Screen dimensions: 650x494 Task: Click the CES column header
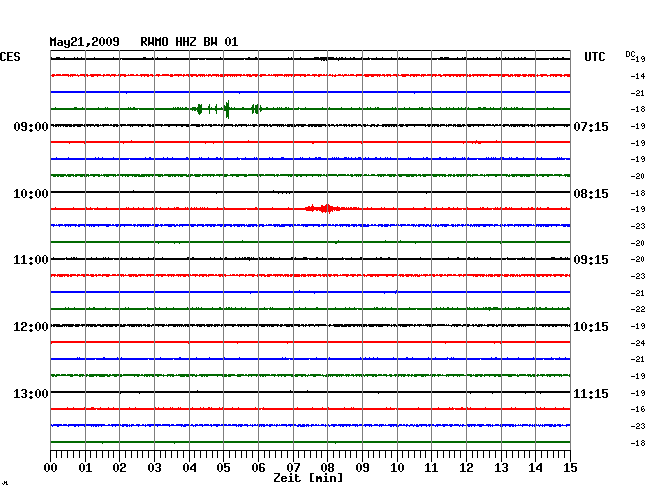tap(10, 57)
